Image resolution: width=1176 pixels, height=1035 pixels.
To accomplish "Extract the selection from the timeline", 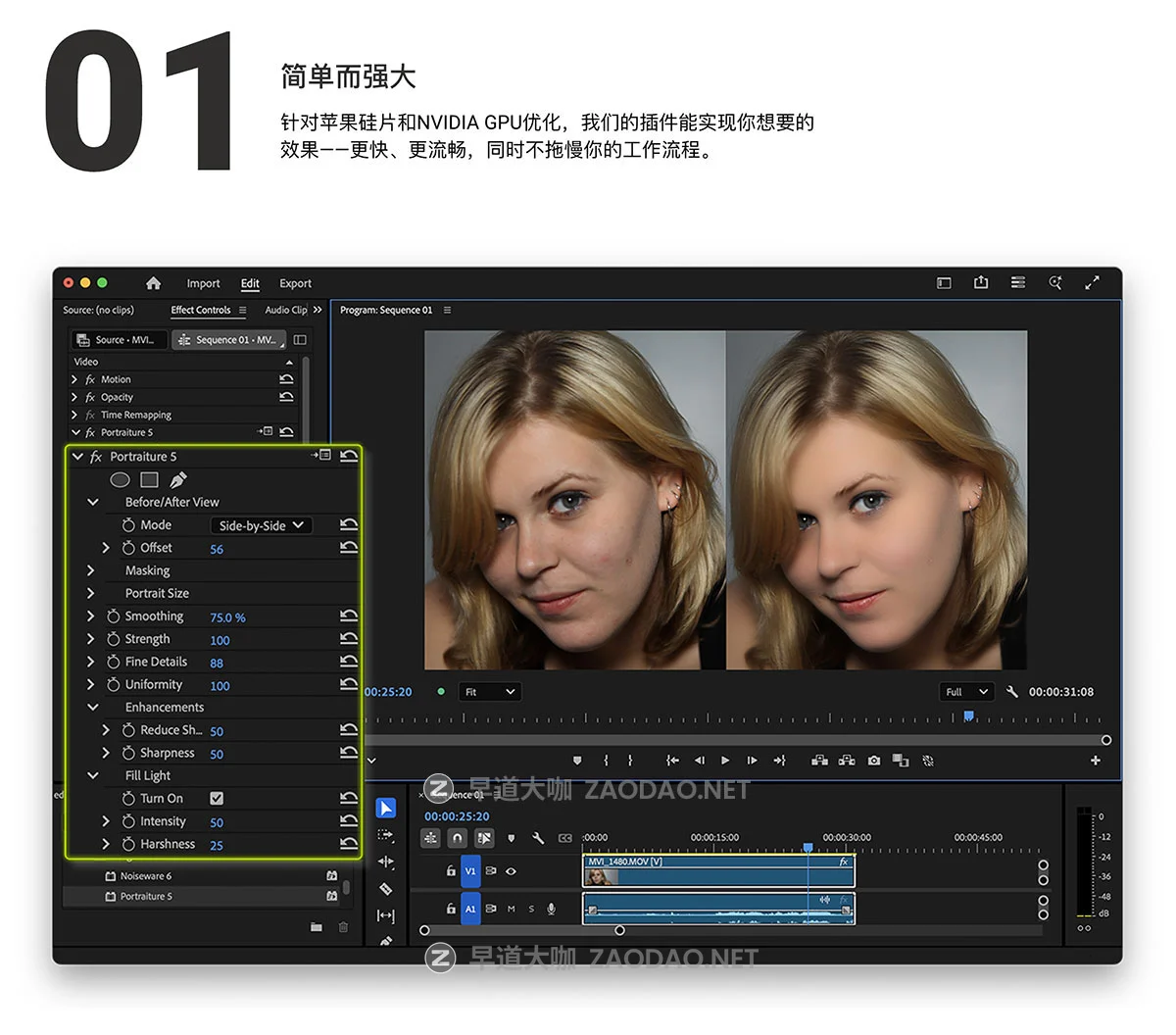I will (847, 761).
